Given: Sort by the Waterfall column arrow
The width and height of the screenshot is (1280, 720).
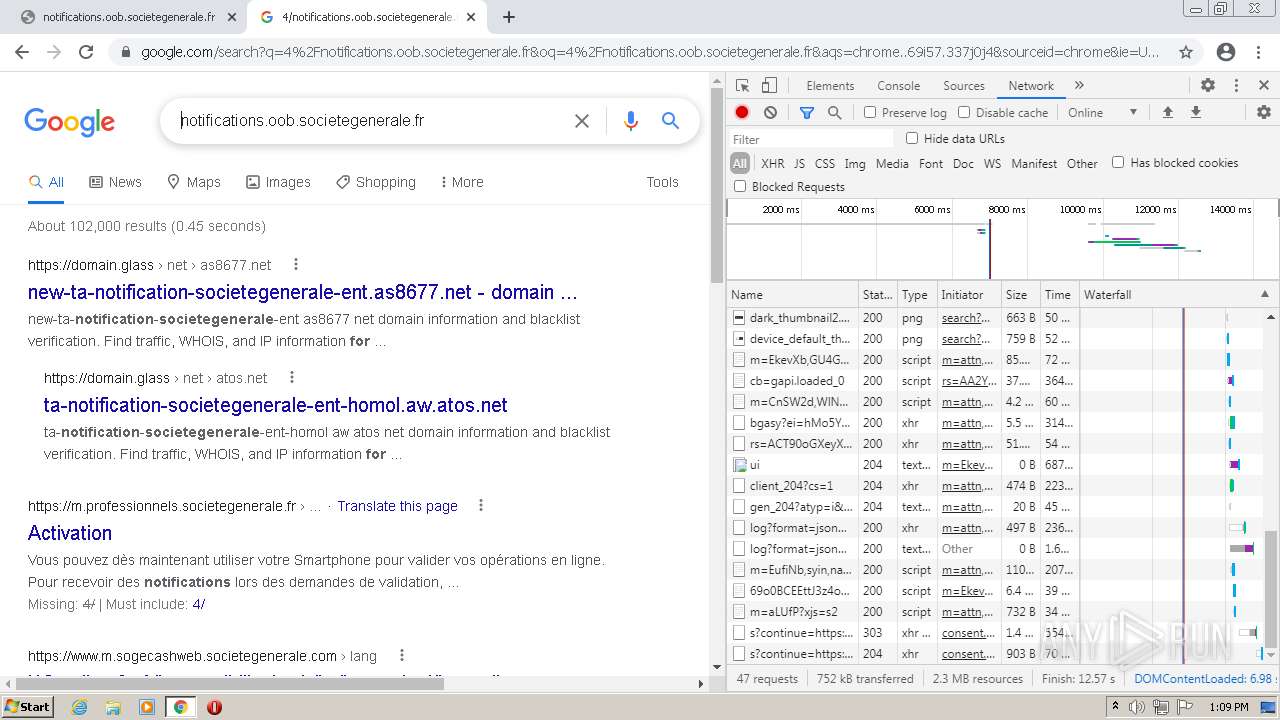Looking at the screenshot, I should [x=1264, y=295].
